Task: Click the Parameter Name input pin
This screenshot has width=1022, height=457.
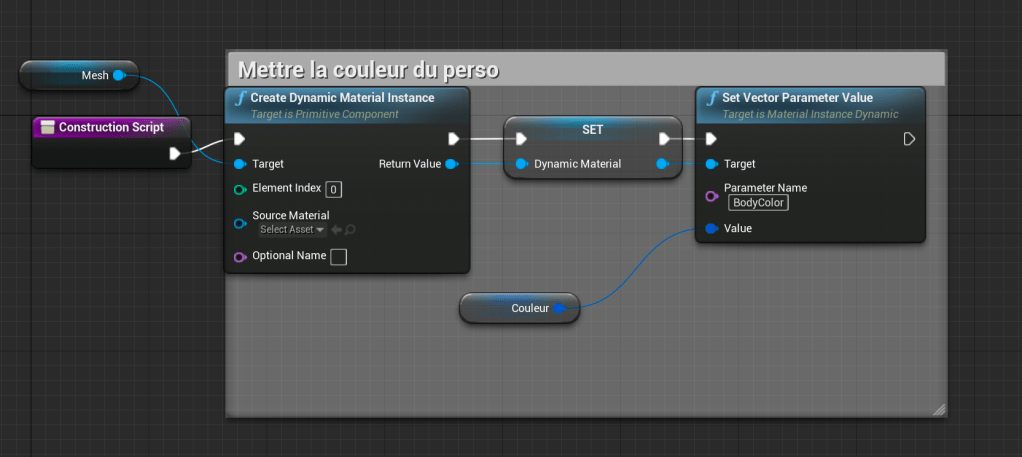Action: tap(711, 196)
